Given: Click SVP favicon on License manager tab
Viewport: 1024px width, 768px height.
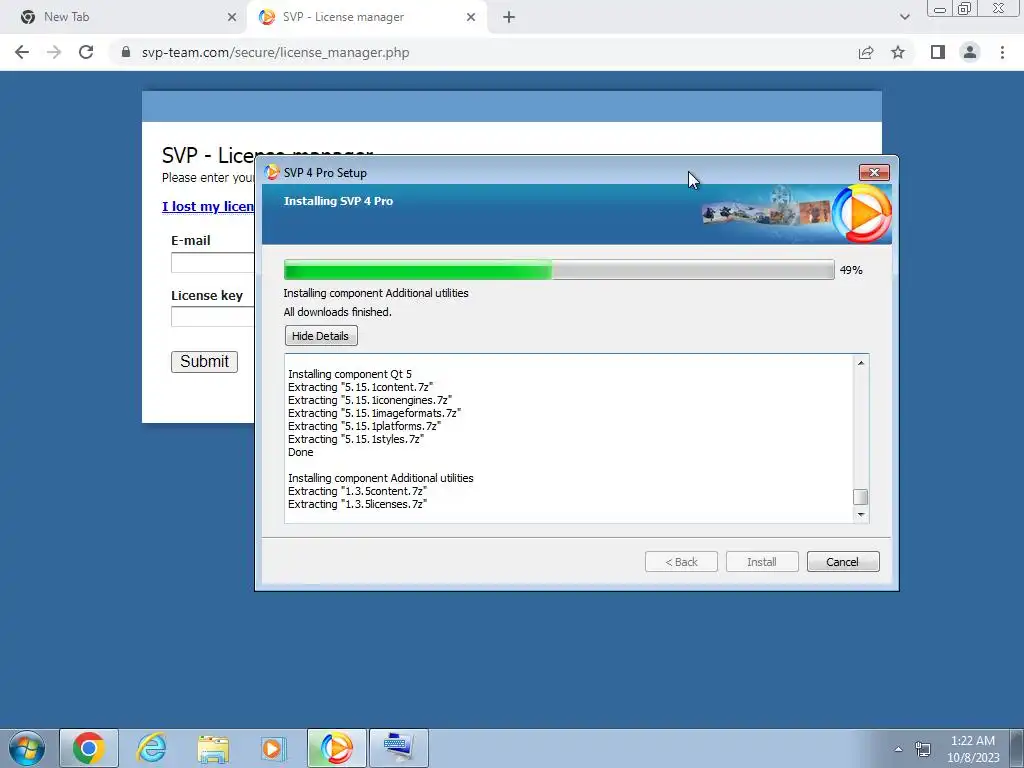Looking at the screenshot, I should [x=266, y=17].
